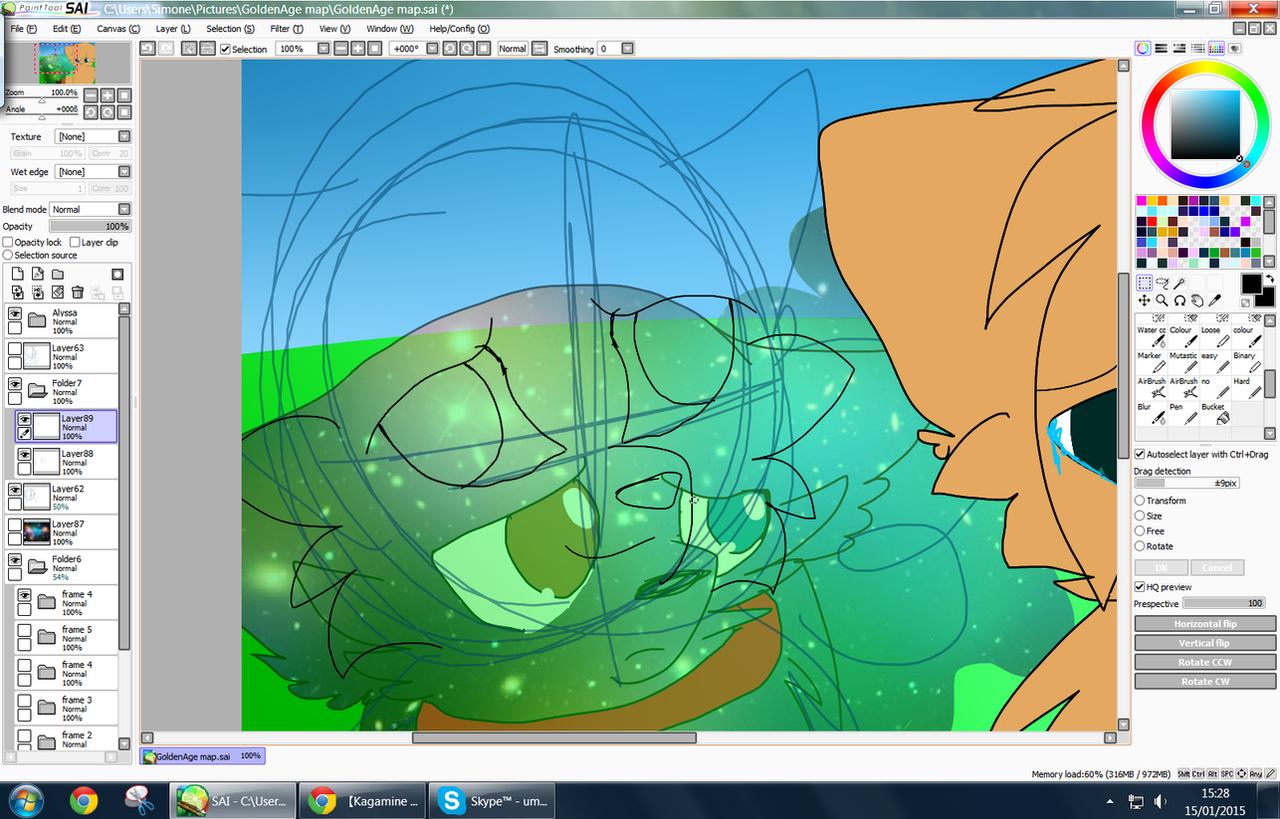Open the Filter menu
The height and width of the screenshot is (819, 1280).
(x=286, y=29)
